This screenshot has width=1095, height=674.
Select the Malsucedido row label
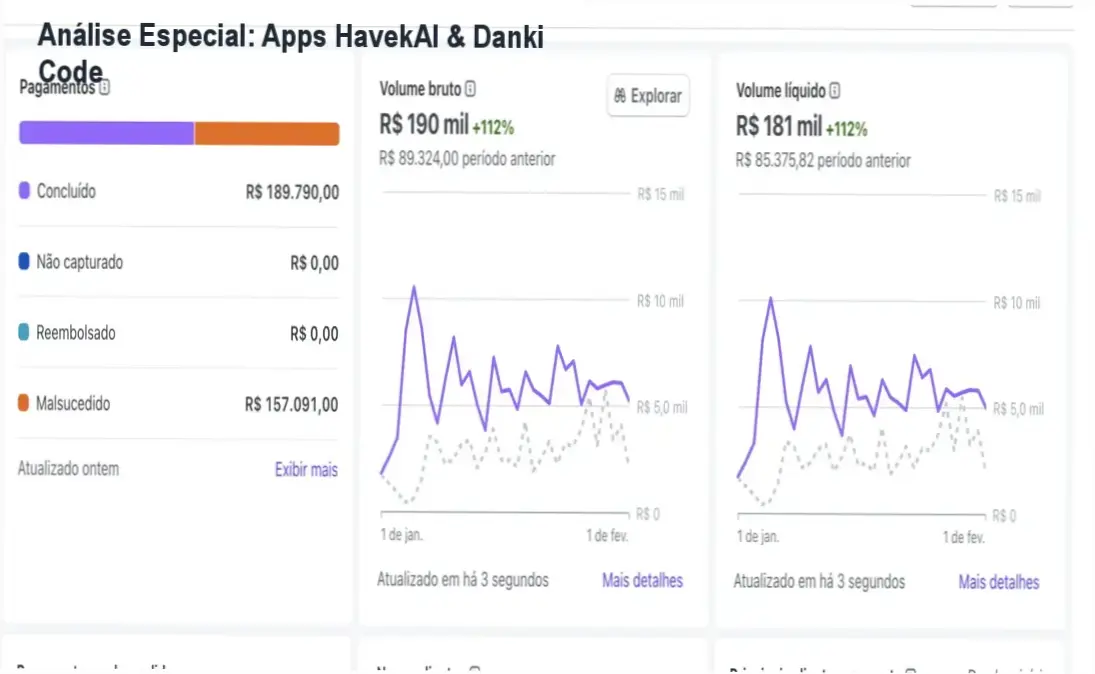point(73,404)
